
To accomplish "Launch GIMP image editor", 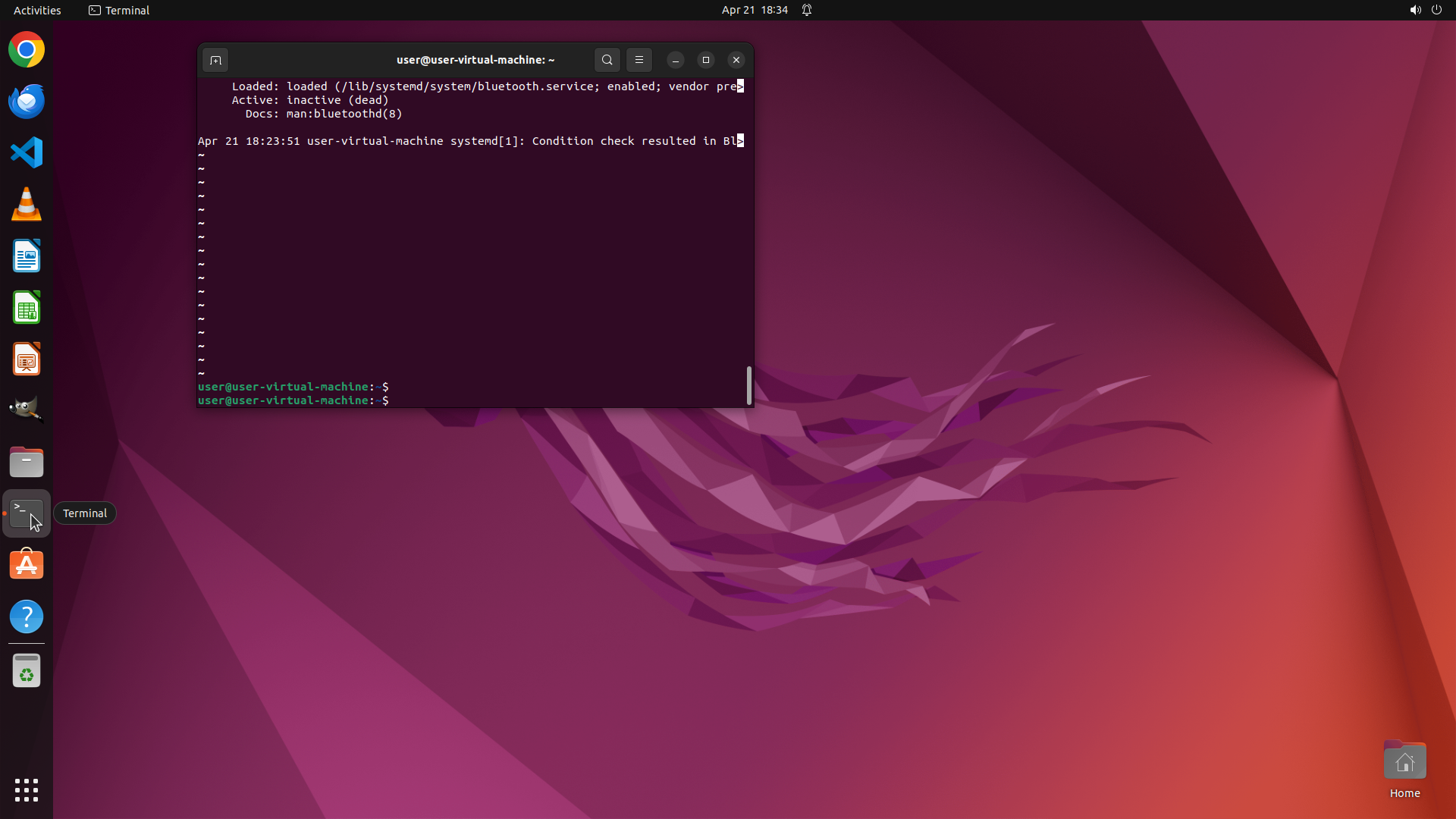I will pyautogui.click(x=27, y=409).
